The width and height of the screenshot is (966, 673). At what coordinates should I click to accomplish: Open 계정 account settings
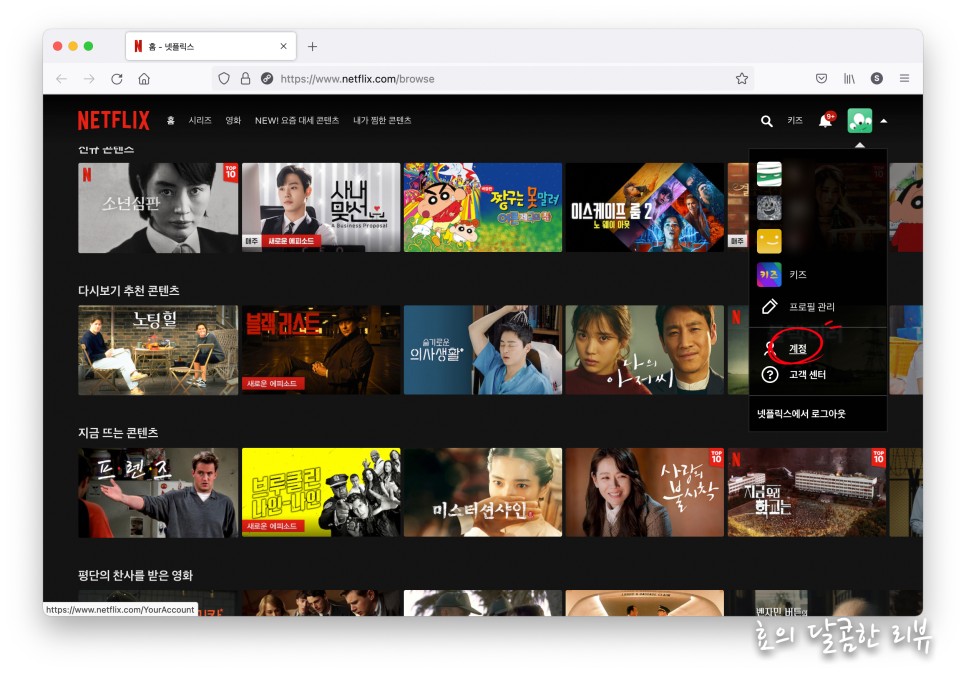click(798, 348)
